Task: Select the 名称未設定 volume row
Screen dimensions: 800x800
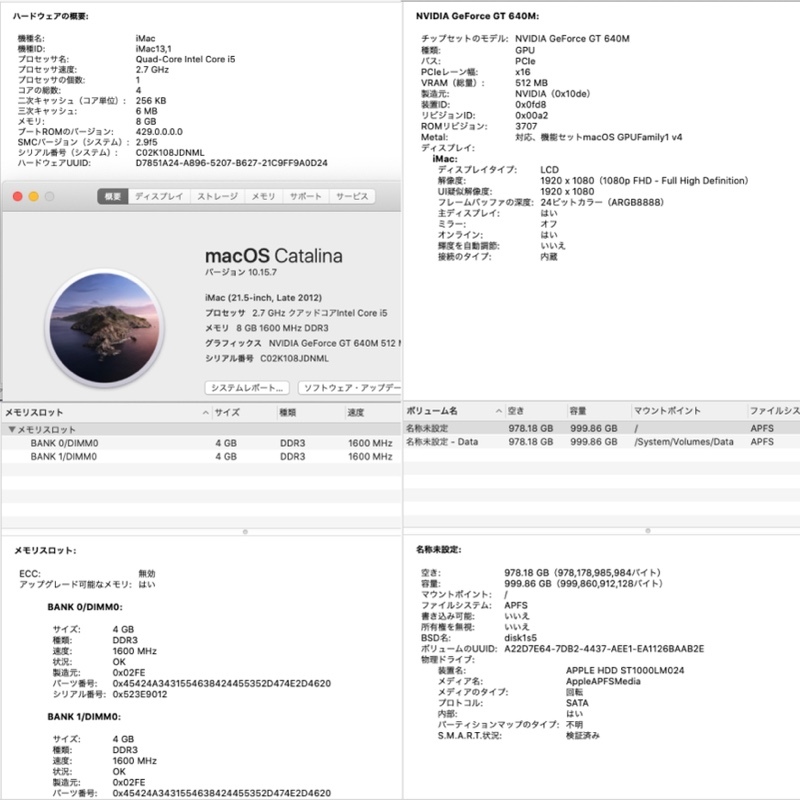Action: pyautogui.click(x=602, y=428)
